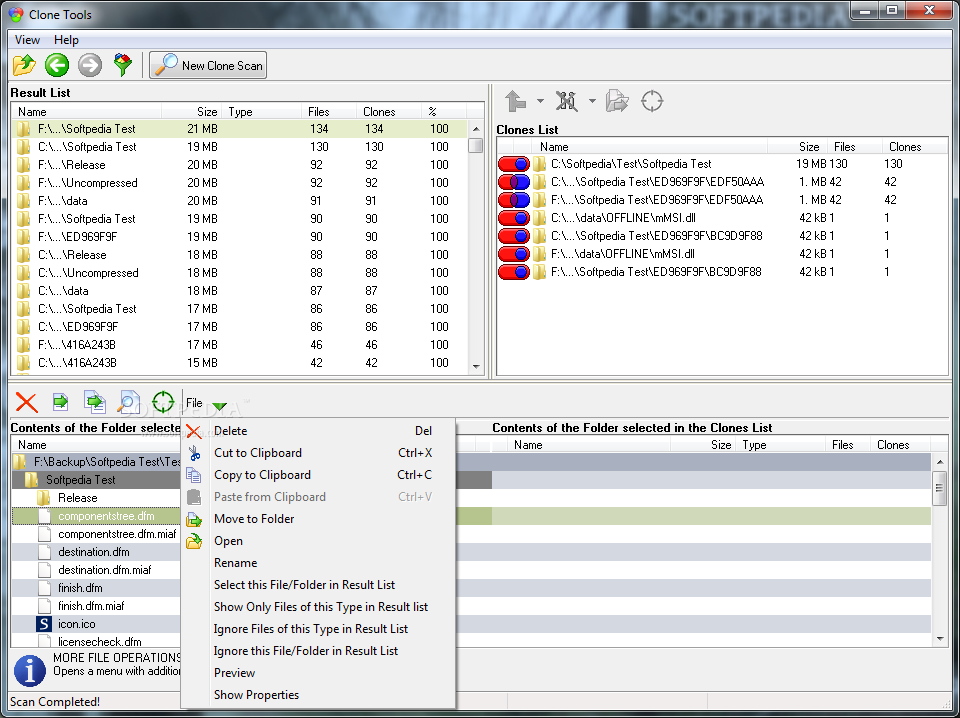Viewport: 960px width, 718px height.
Task: Click bottom contents pane scroll down arrow
Action: 940,639
